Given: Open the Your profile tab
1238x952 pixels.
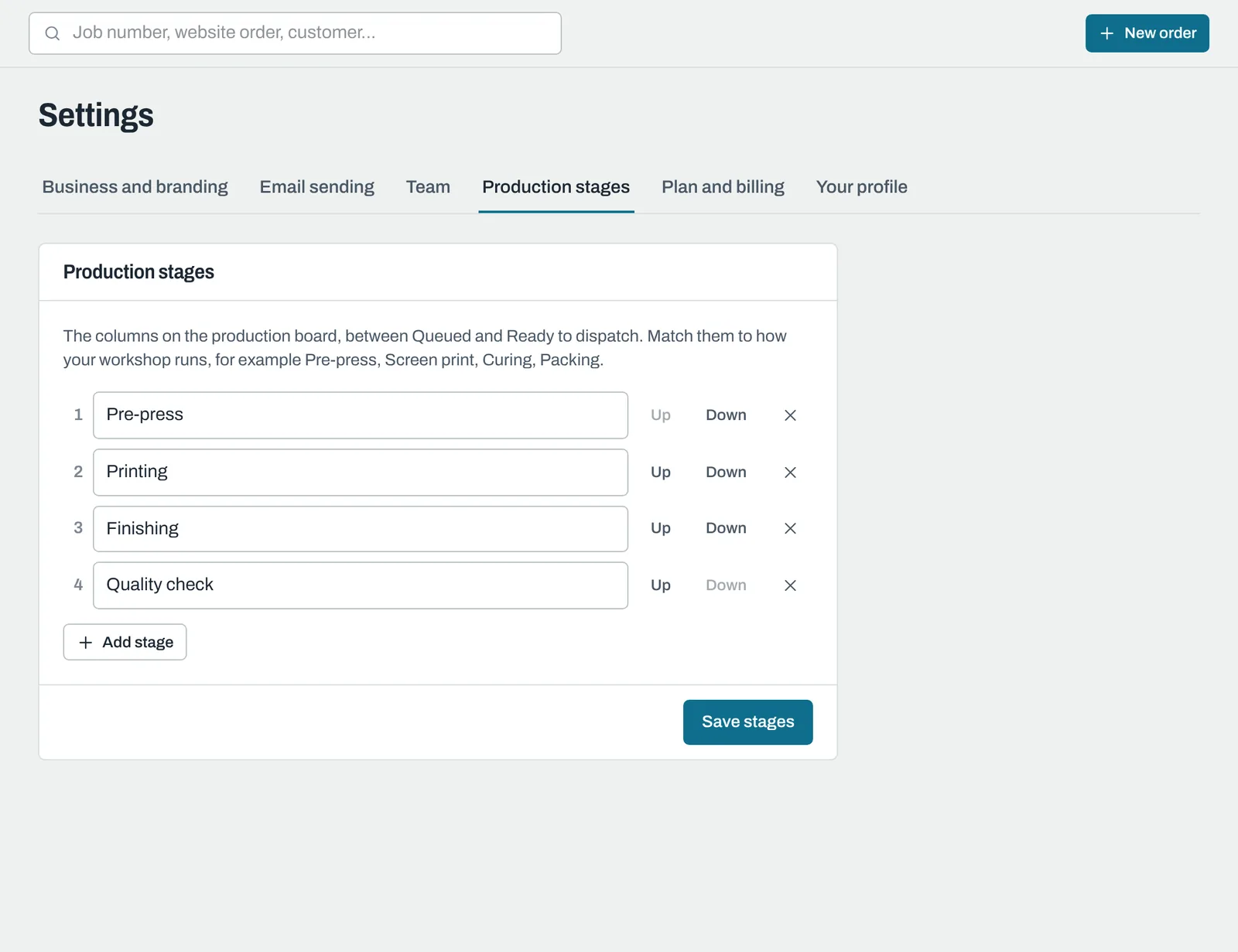Looking at the screenshot, I should point(861,187).
